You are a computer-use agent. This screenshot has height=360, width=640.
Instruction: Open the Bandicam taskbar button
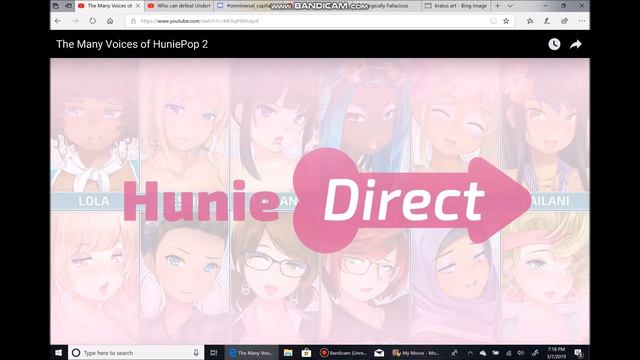pyautogui.click(x=343, y=353)
